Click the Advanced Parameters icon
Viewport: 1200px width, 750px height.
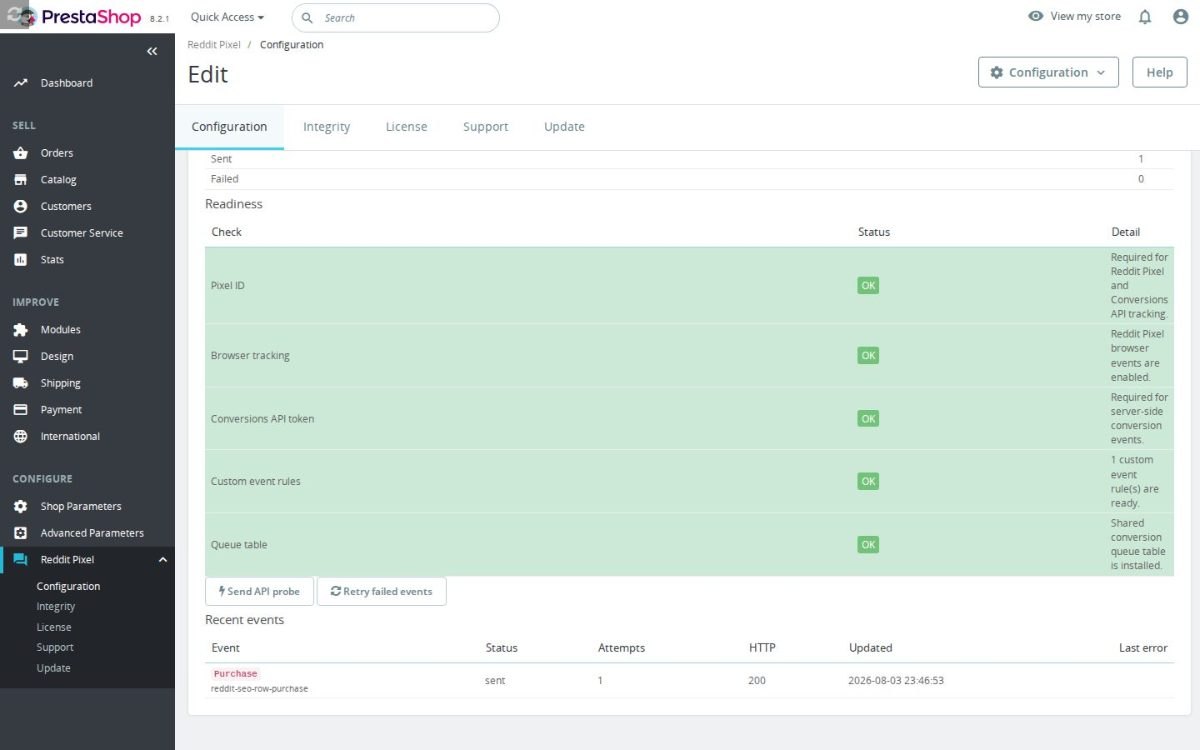pyautogui.click(x=20, y=533)
